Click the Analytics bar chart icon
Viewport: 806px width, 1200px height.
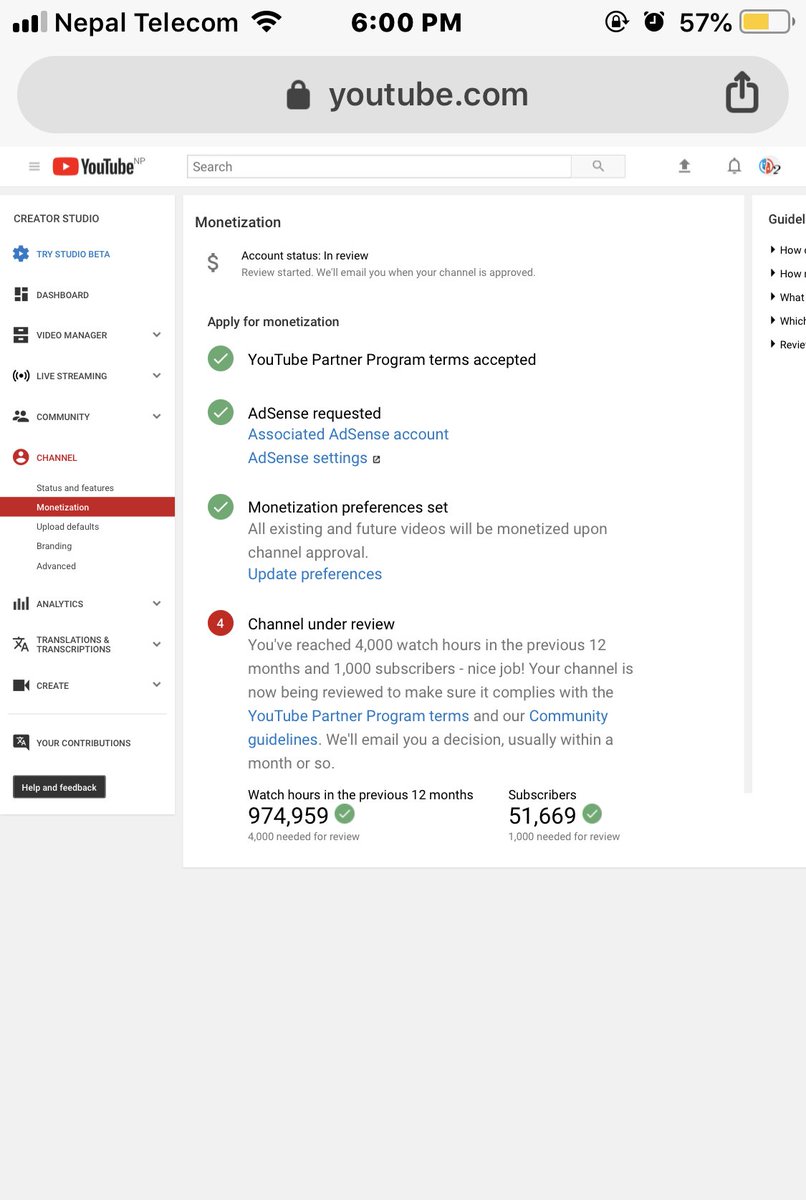(21, 604)
